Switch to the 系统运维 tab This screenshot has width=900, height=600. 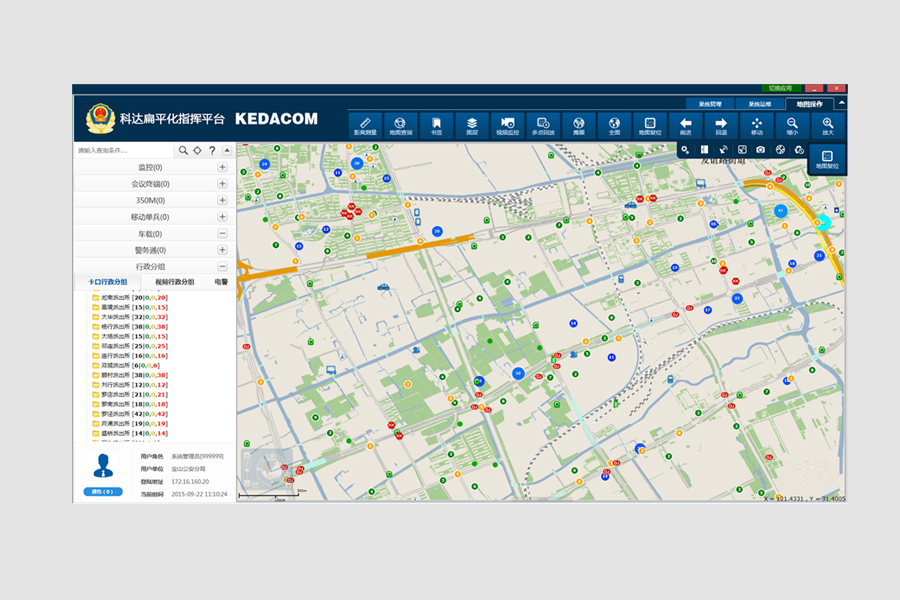[759, 104]
